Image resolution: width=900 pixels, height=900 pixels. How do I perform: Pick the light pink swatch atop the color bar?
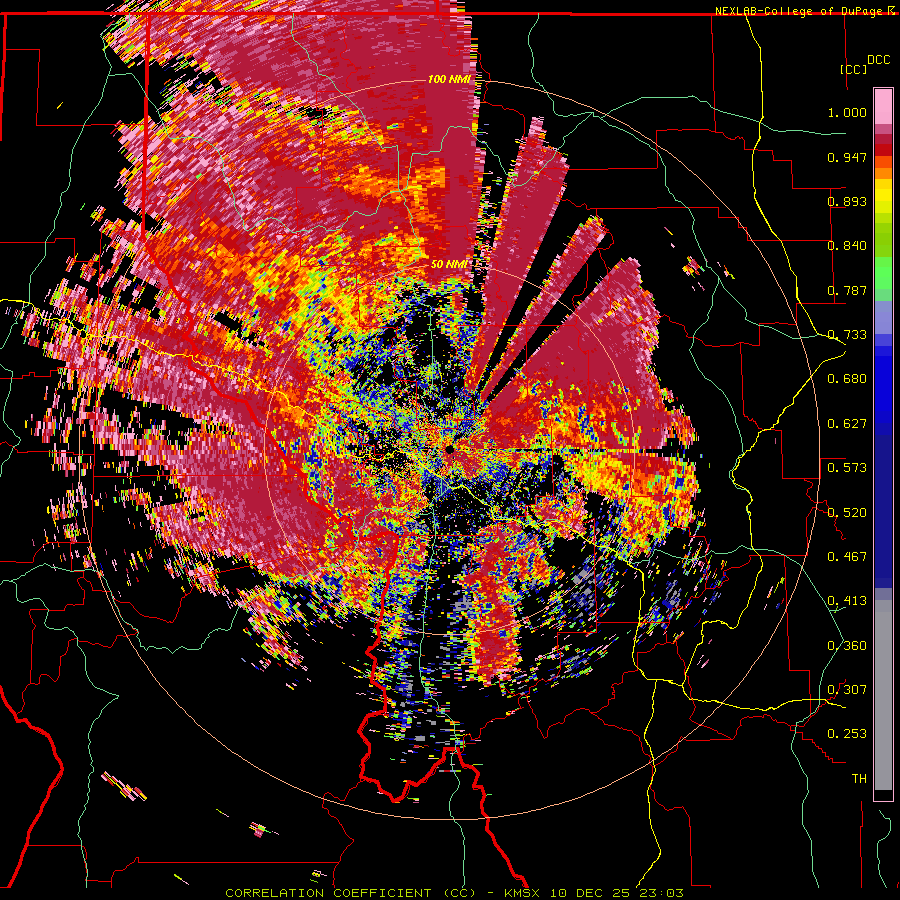click(883, 106)
